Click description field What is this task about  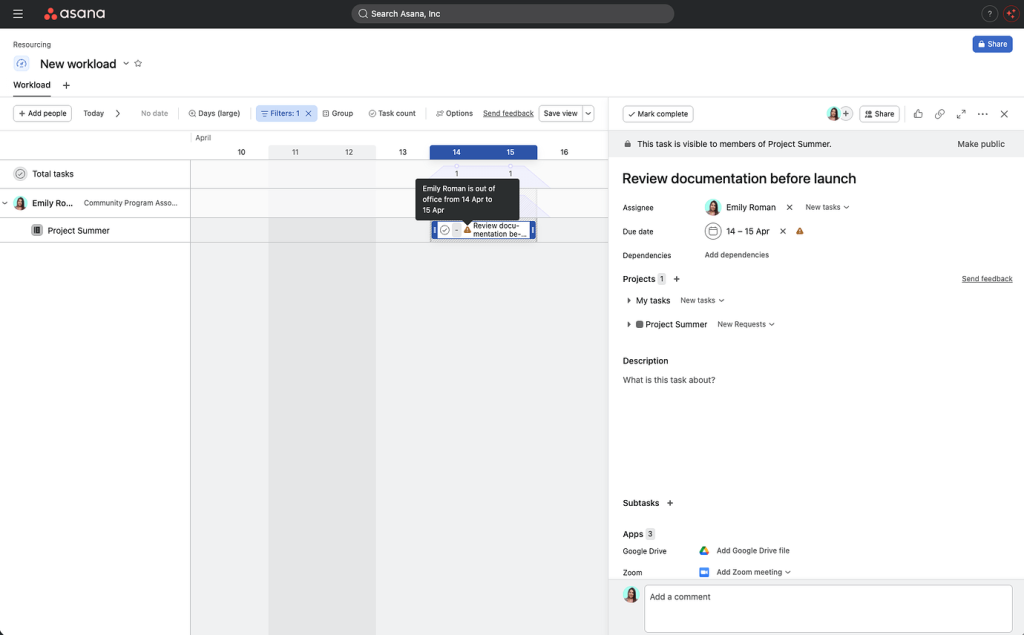[x=669, y=380]
